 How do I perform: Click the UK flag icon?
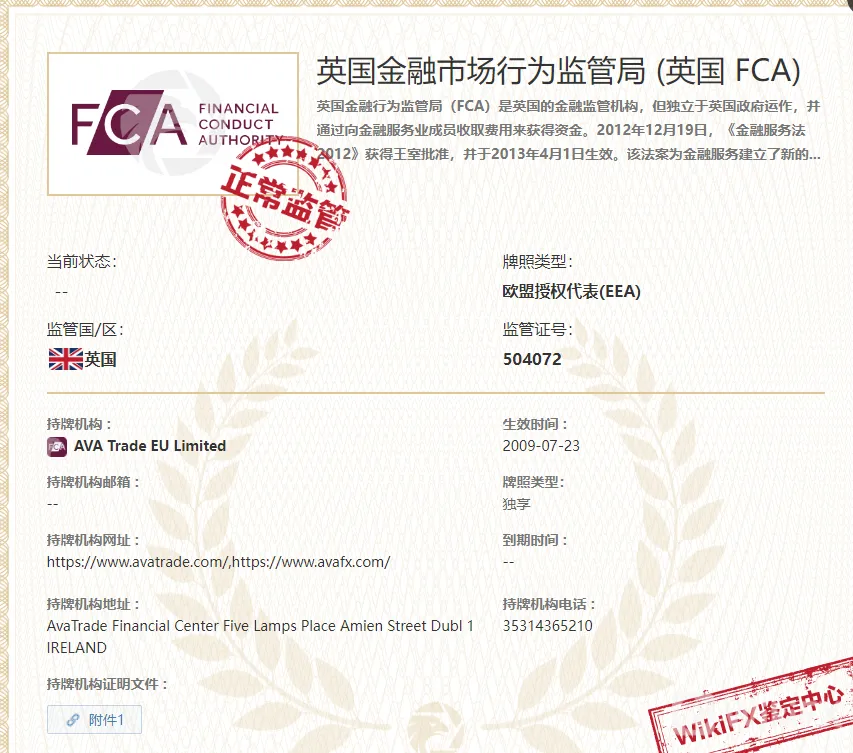65,359
